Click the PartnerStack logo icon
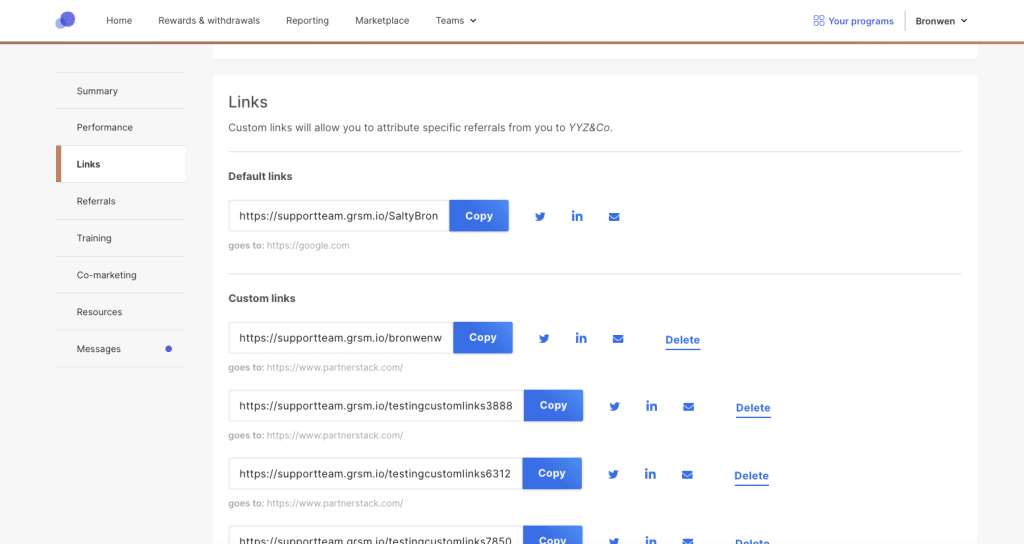Viewport: 1024px width, 544px height. tap(65, 20)
